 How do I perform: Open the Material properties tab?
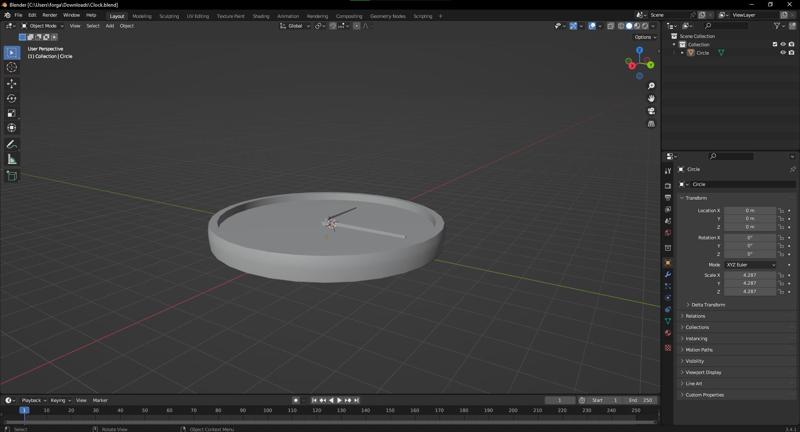click(x=668, y=333)
